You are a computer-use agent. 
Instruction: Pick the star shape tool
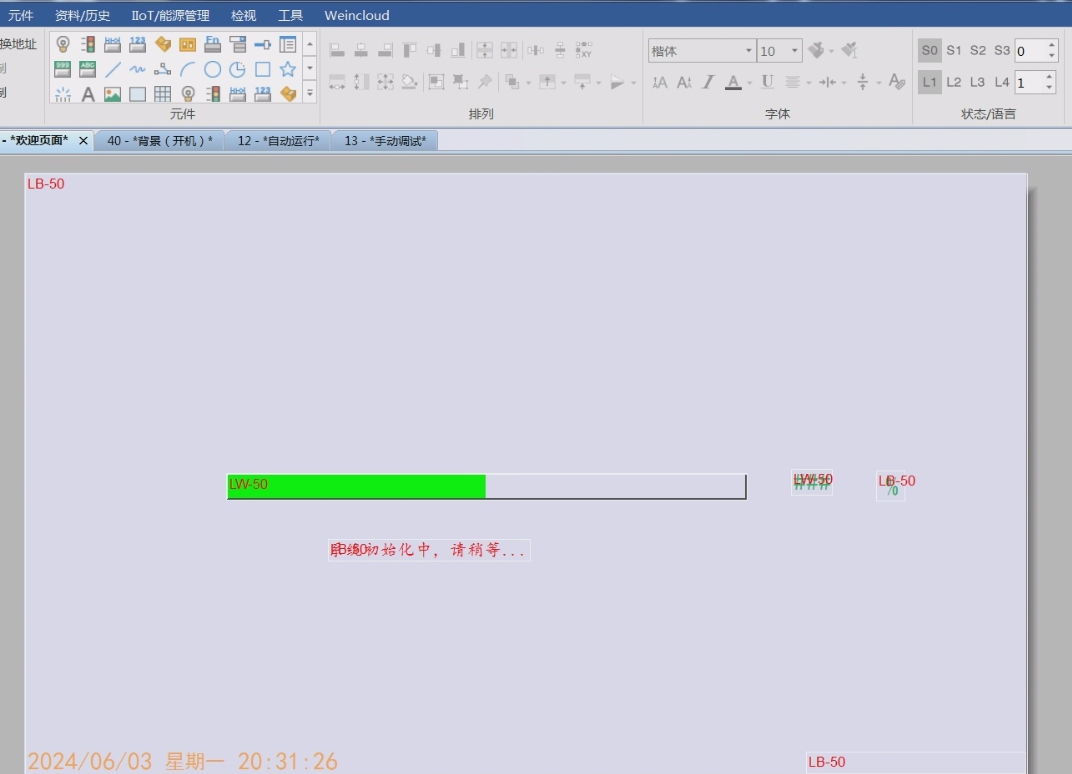pos(288,69)
